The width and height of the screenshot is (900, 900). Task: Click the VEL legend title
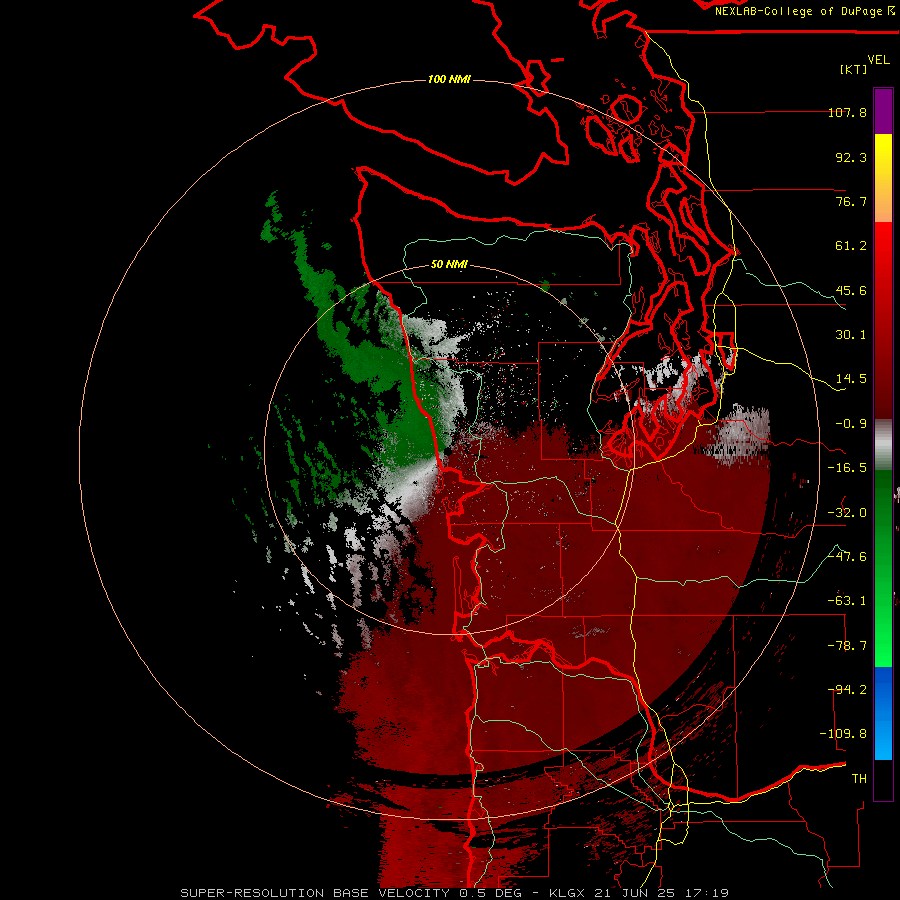[878, 60]
